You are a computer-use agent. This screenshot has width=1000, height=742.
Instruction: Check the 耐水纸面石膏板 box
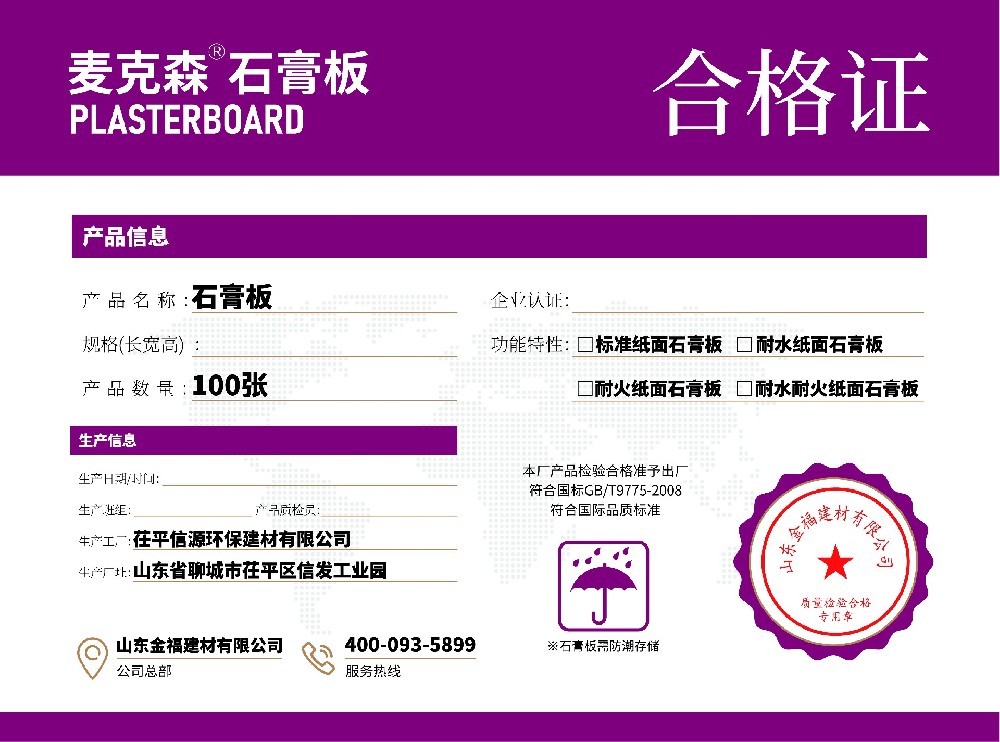[x=744, y=345]
